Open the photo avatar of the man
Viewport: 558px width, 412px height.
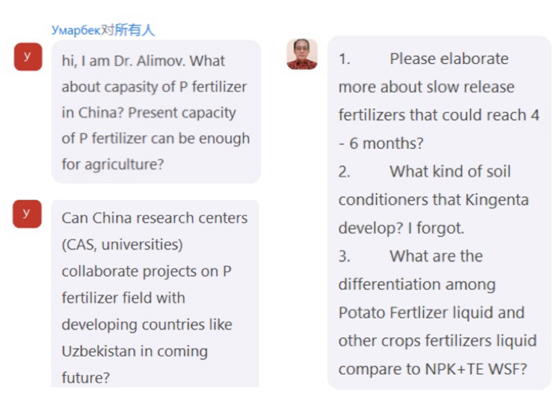[302, 54]
